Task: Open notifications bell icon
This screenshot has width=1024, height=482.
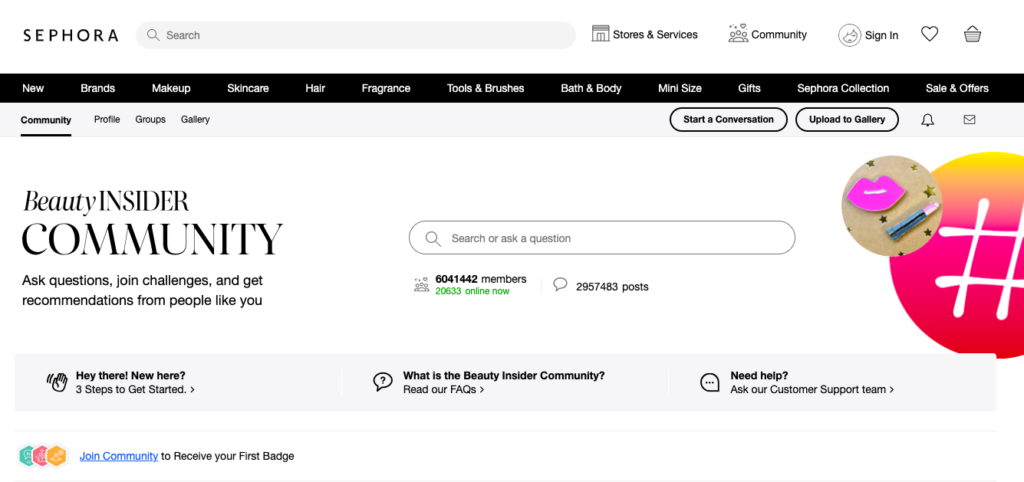Action: [x=927, y=120]
